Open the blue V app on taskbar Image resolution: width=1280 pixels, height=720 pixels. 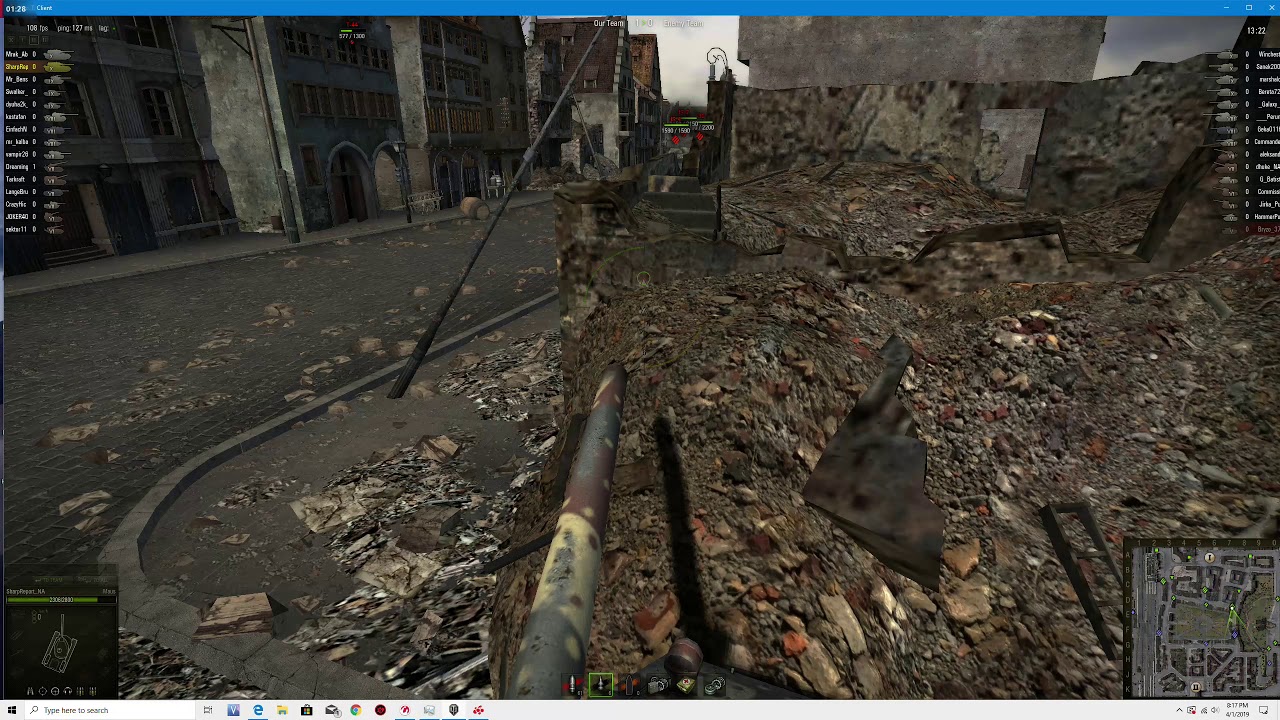click(234, 710)
